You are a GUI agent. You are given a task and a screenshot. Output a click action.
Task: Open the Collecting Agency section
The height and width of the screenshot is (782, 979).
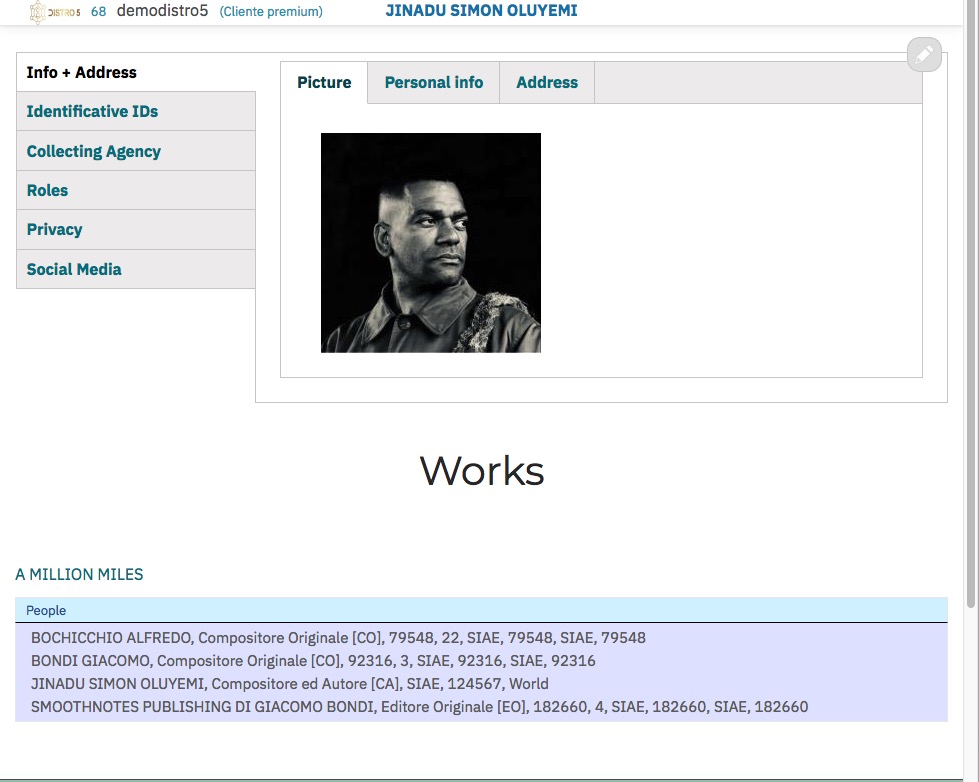[135, 151]
